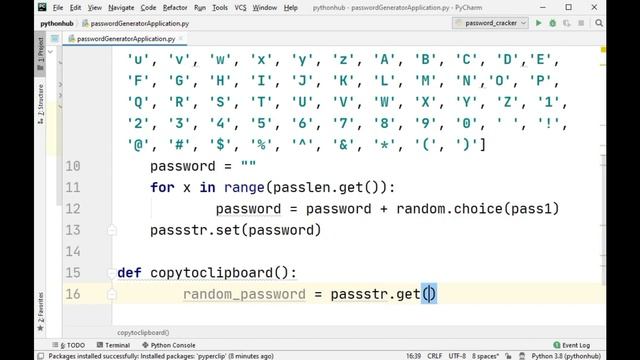Click on def copytoclipboard(): text

(207, 273)
